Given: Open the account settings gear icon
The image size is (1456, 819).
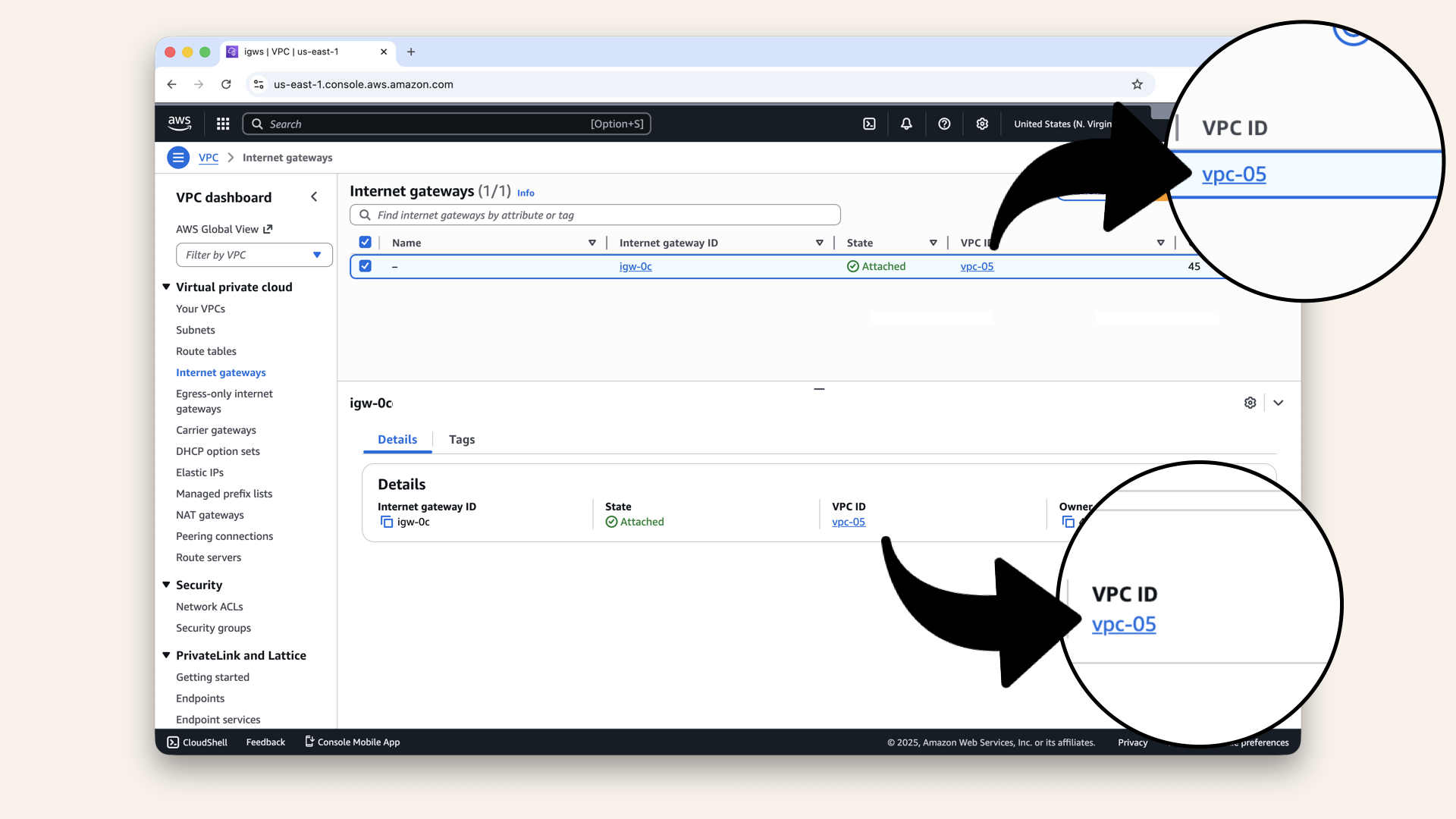Looking at the screenshot, I should point(982,124).
